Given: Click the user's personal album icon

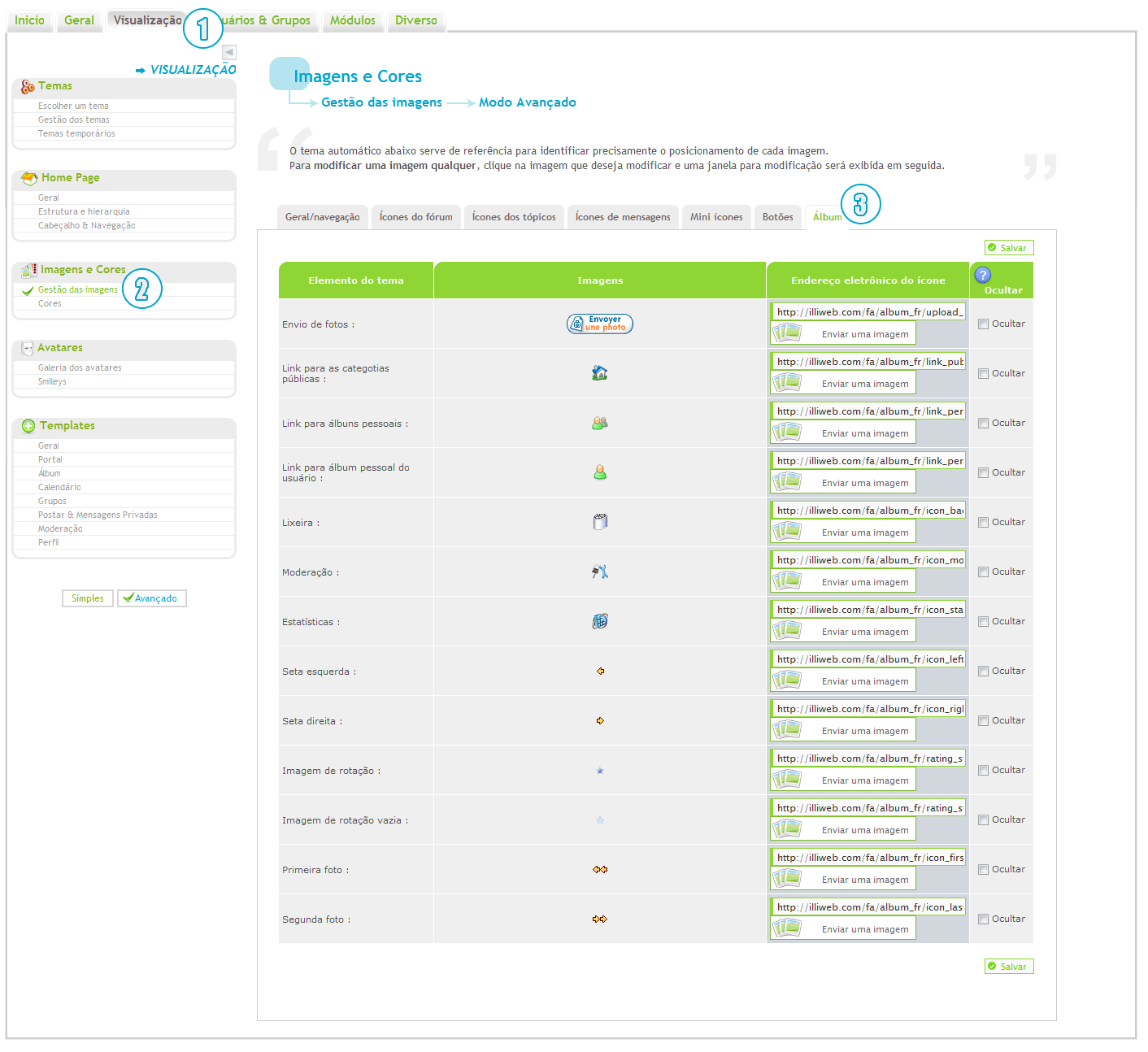Looking at the screenshot, I should pos(600,472).
